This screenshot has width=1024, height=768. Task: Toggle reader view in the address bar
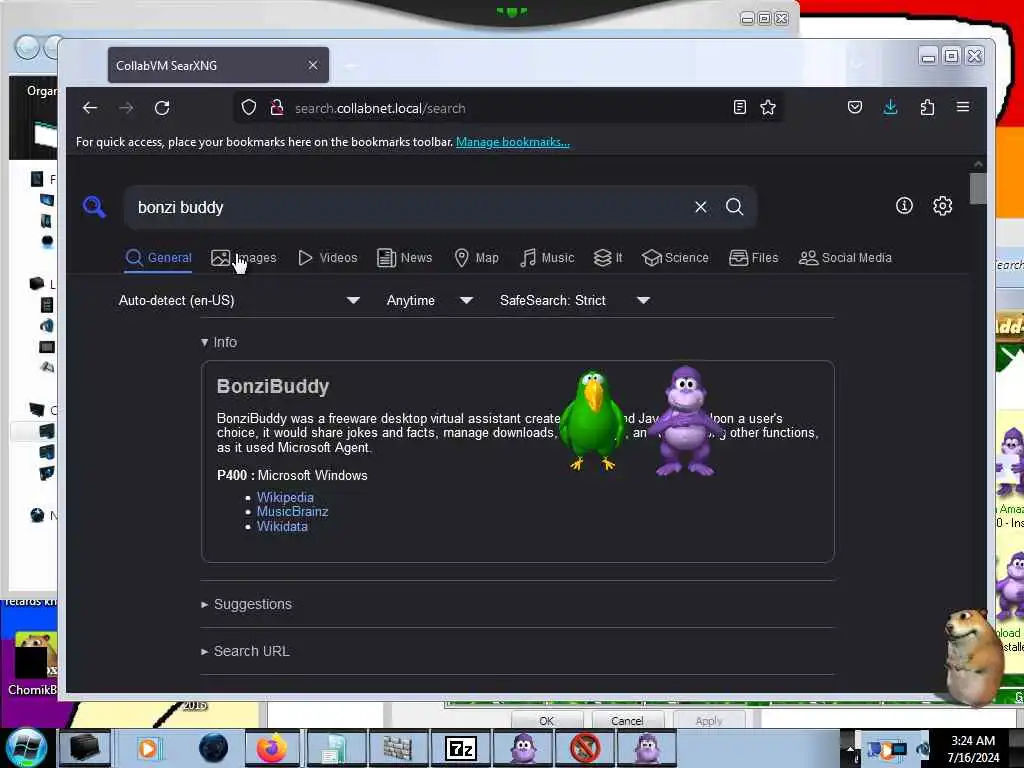coord(739,107)
